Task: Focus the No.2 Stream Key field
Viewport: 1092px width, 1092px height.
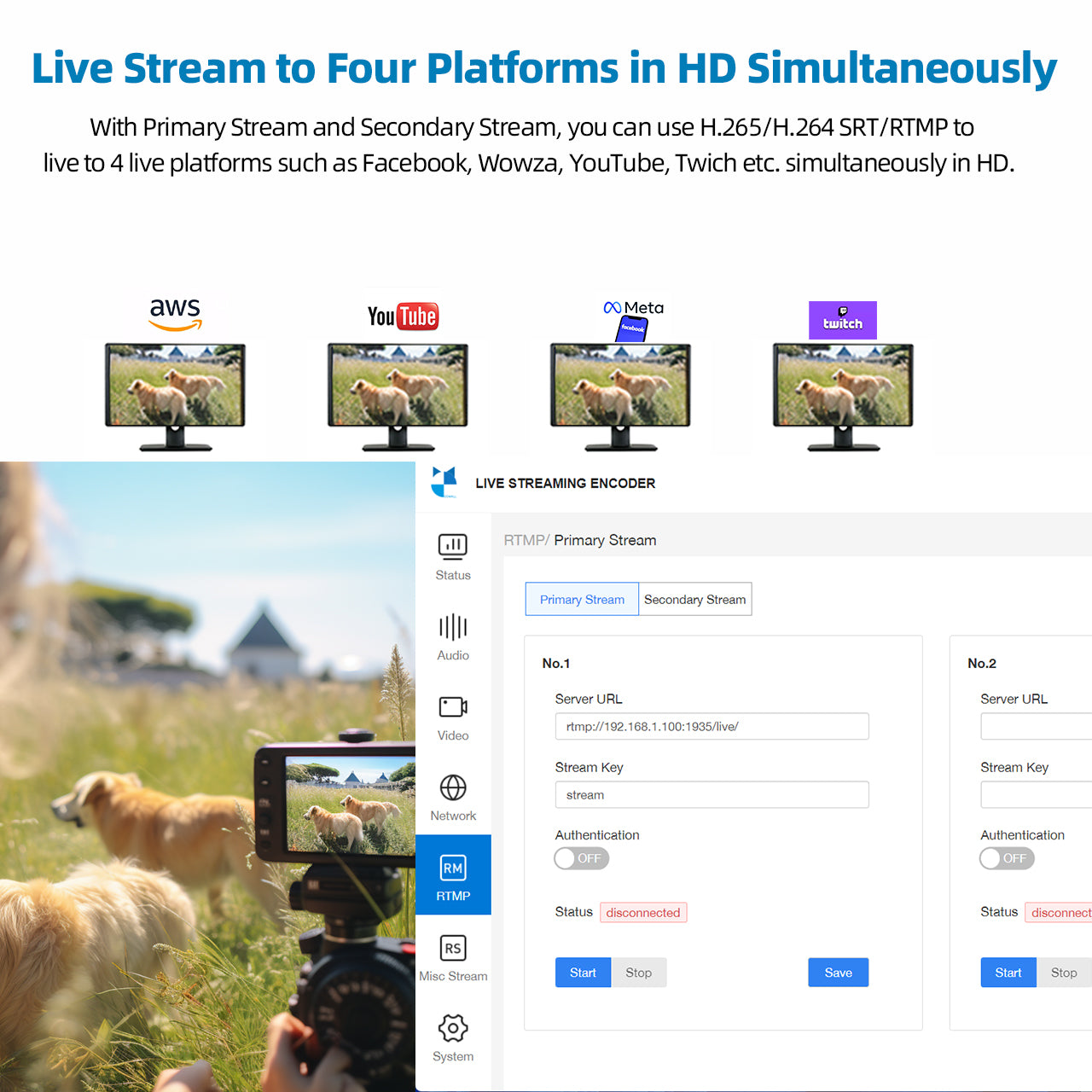Action: point(1037,794)
